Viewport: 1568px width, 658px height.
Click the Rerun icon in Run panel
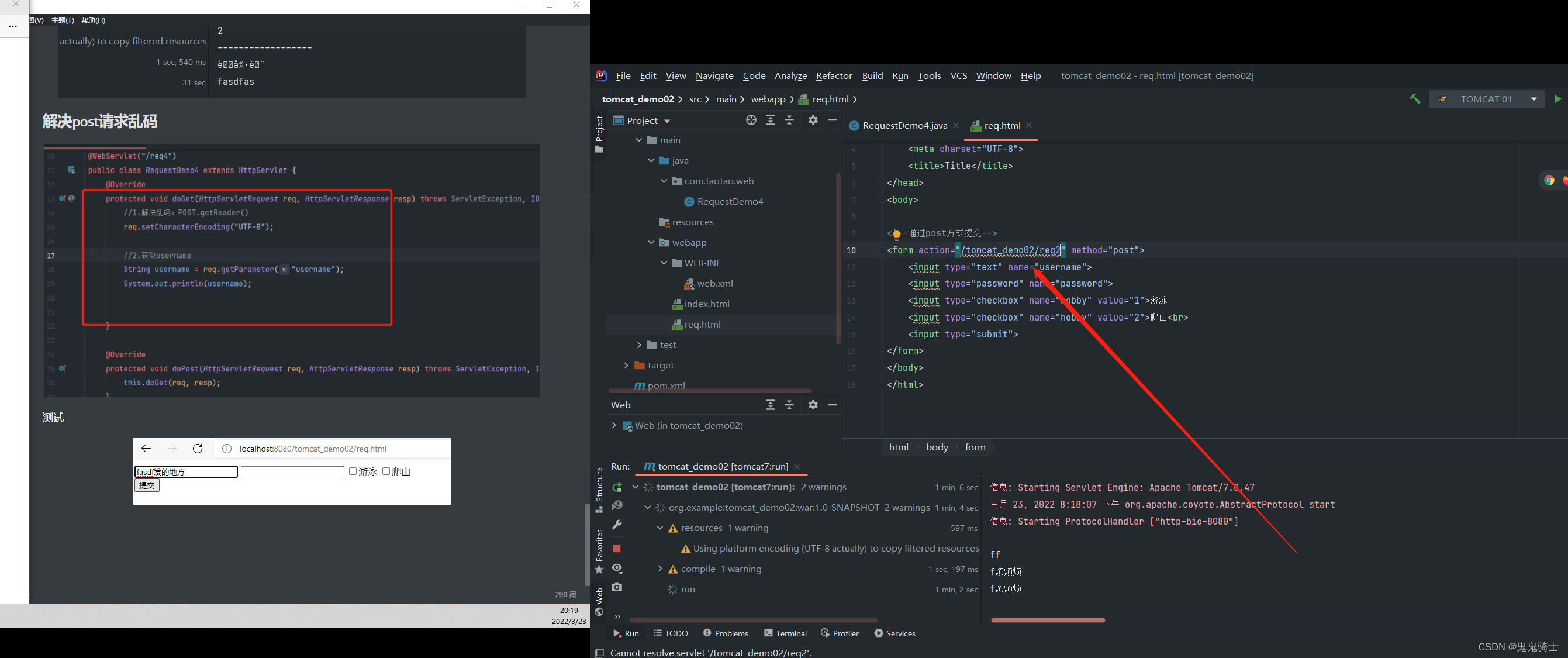(x=617, y=487)
